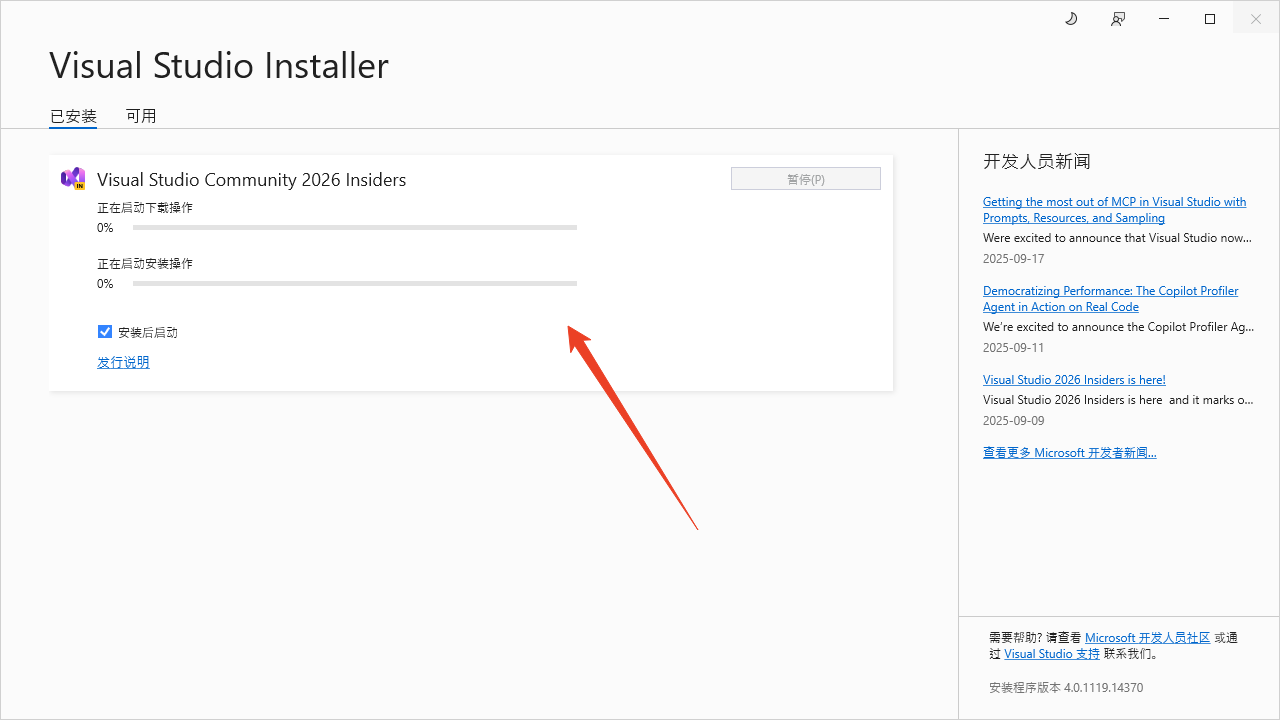Toggle the dark theme moon icon

[1071, 19]
